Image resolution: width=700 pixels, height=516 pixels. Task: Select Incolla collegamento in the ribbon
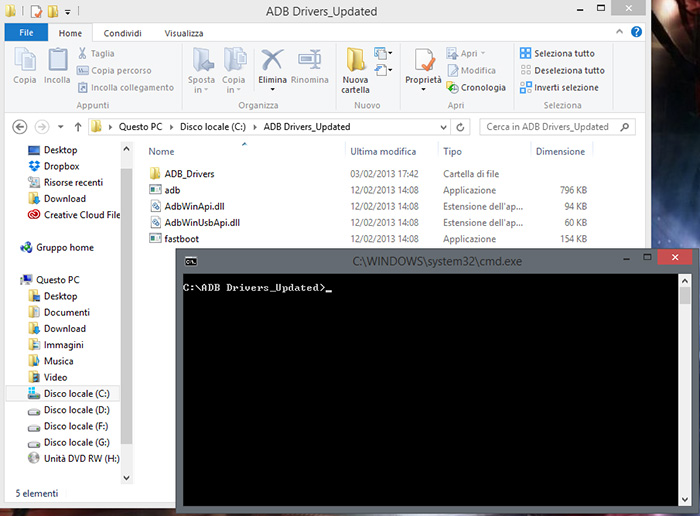point(126,87)
